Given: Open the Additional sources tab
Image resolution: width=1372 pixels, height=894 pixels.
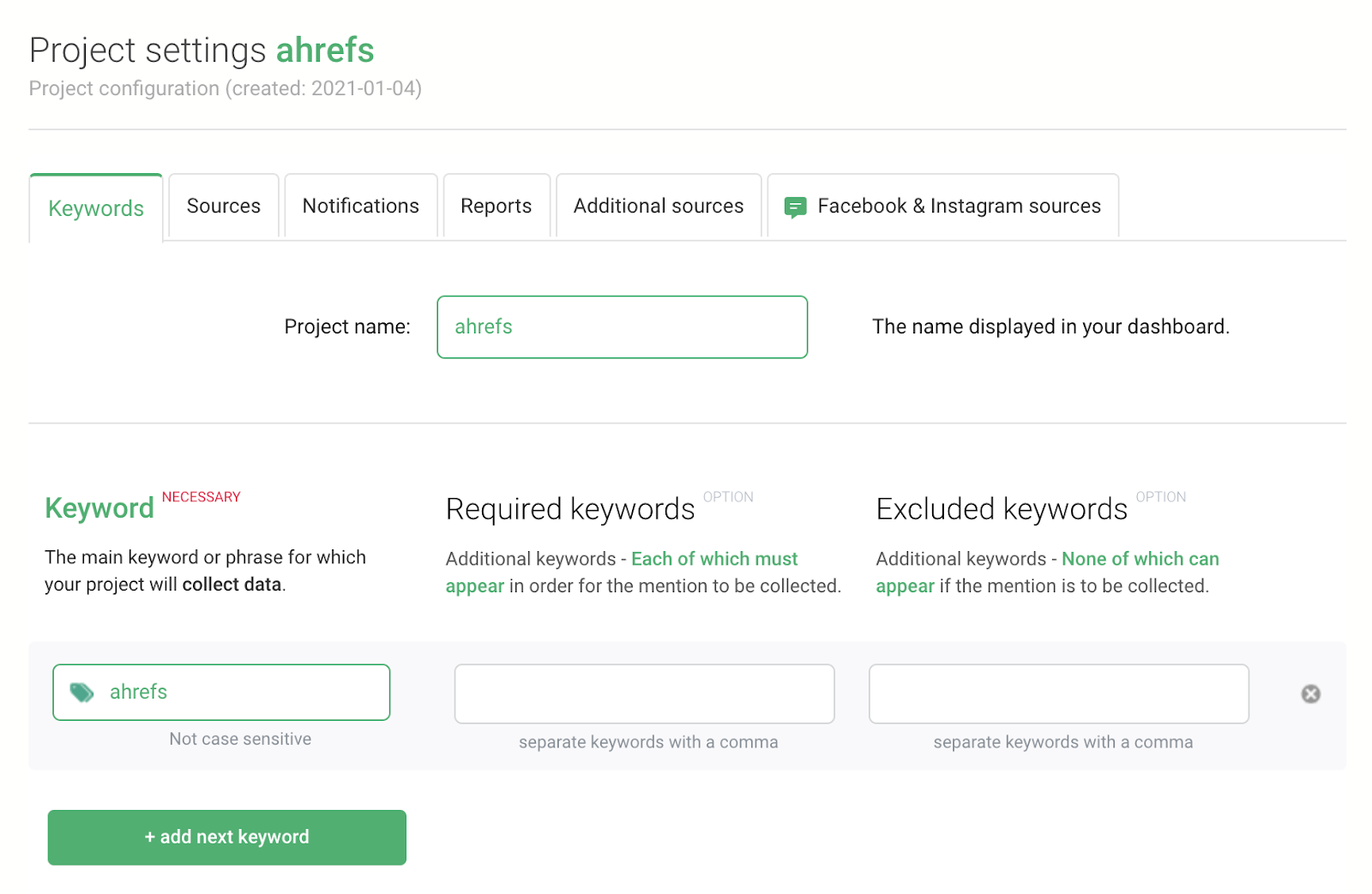Looking at the screenshot, I should point(659,207).
